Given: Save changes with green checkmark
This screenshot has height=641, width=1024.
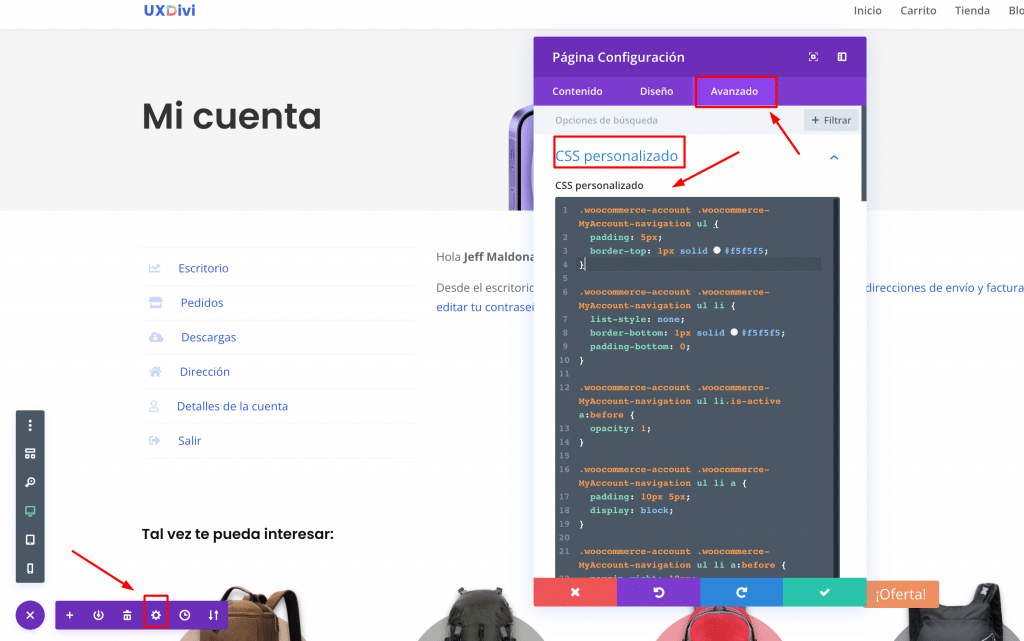Looking at the screenshot, I should 825,592.
